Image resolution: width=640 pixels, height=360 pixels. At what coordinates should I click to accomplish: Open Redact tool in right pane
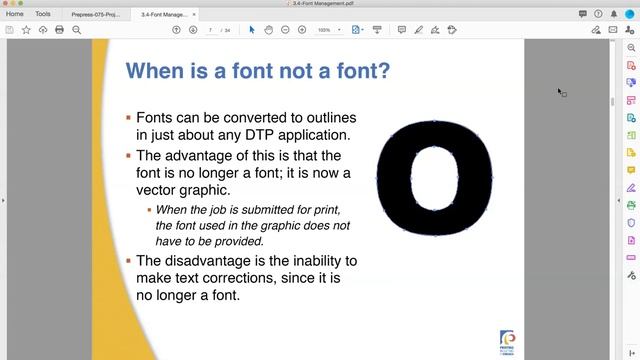631,258
